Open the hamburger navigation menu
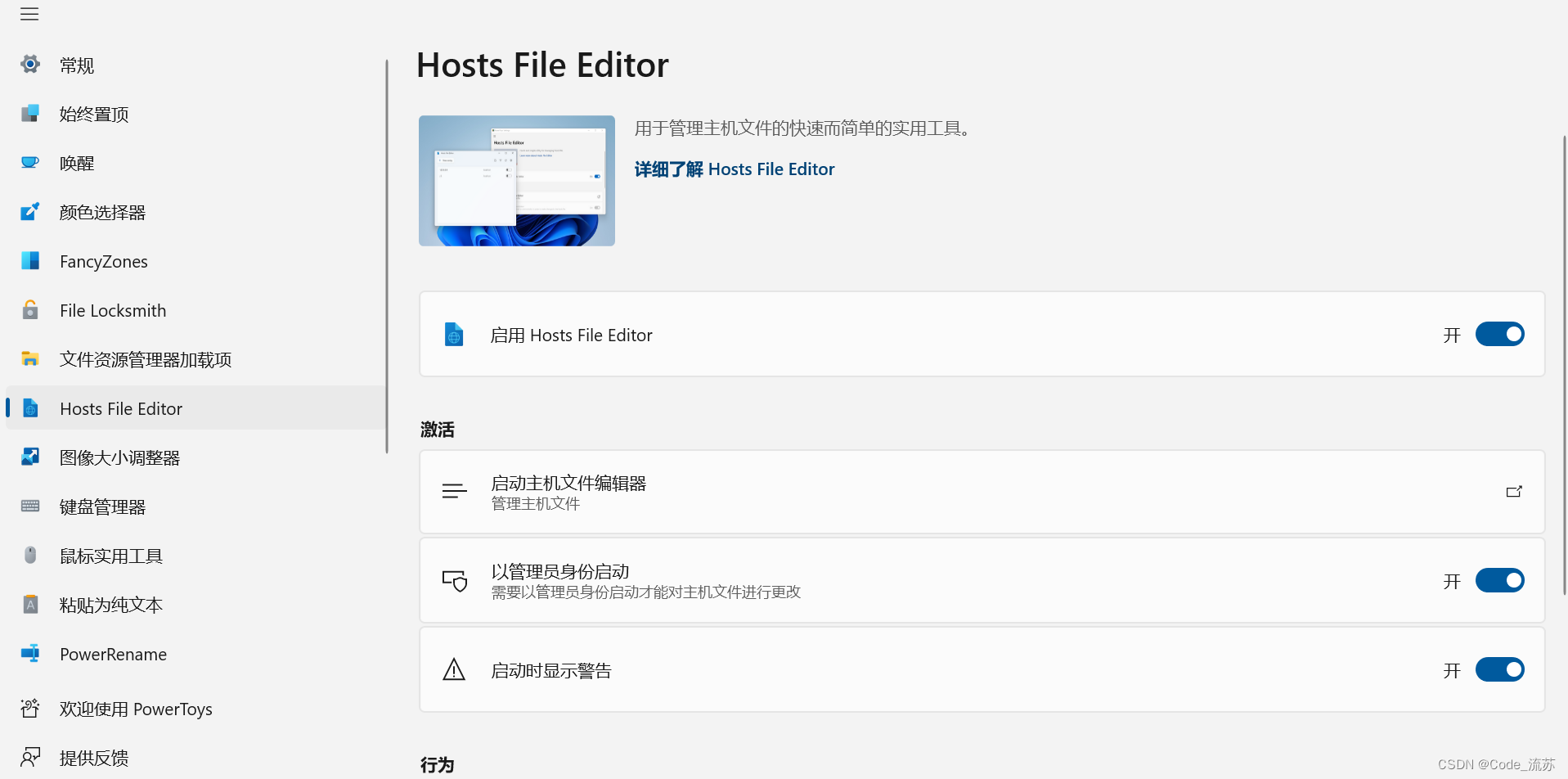This screenshot has width=1568, height=779. click(x=29, y=14)
